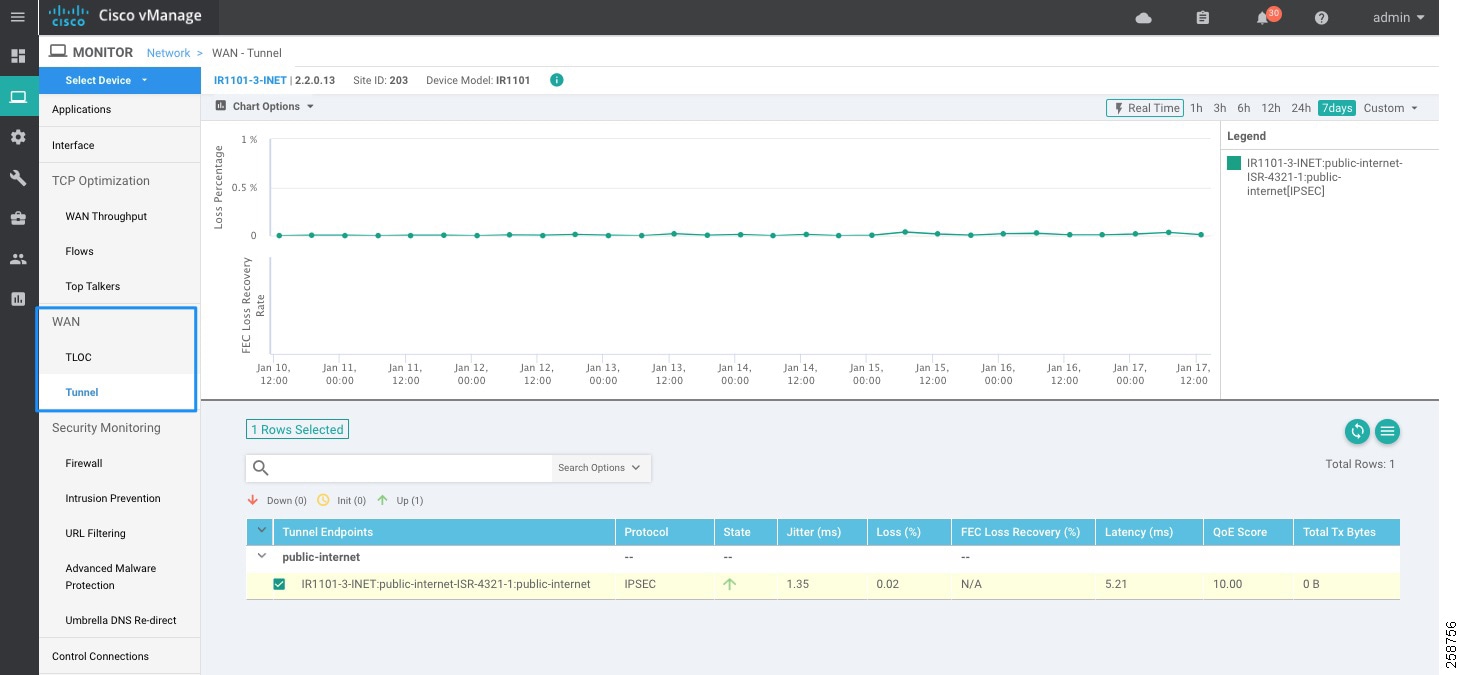The width and height of the screenshot is (1464, 675).
Task: Open the Configuration gear icon
Action: pos(18,137)
